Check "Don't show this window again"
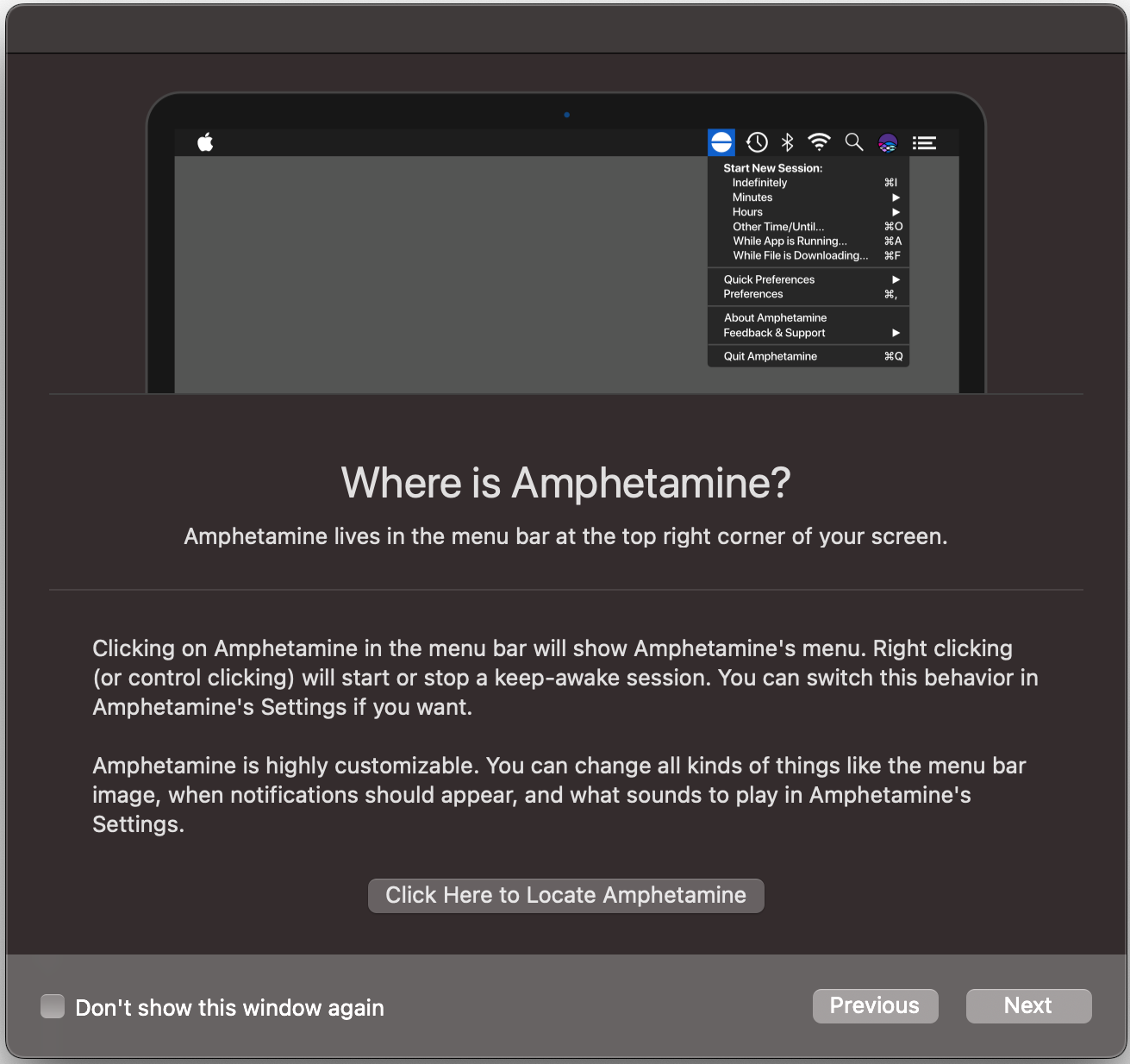1130x1064 pixels. [53, 1006]
